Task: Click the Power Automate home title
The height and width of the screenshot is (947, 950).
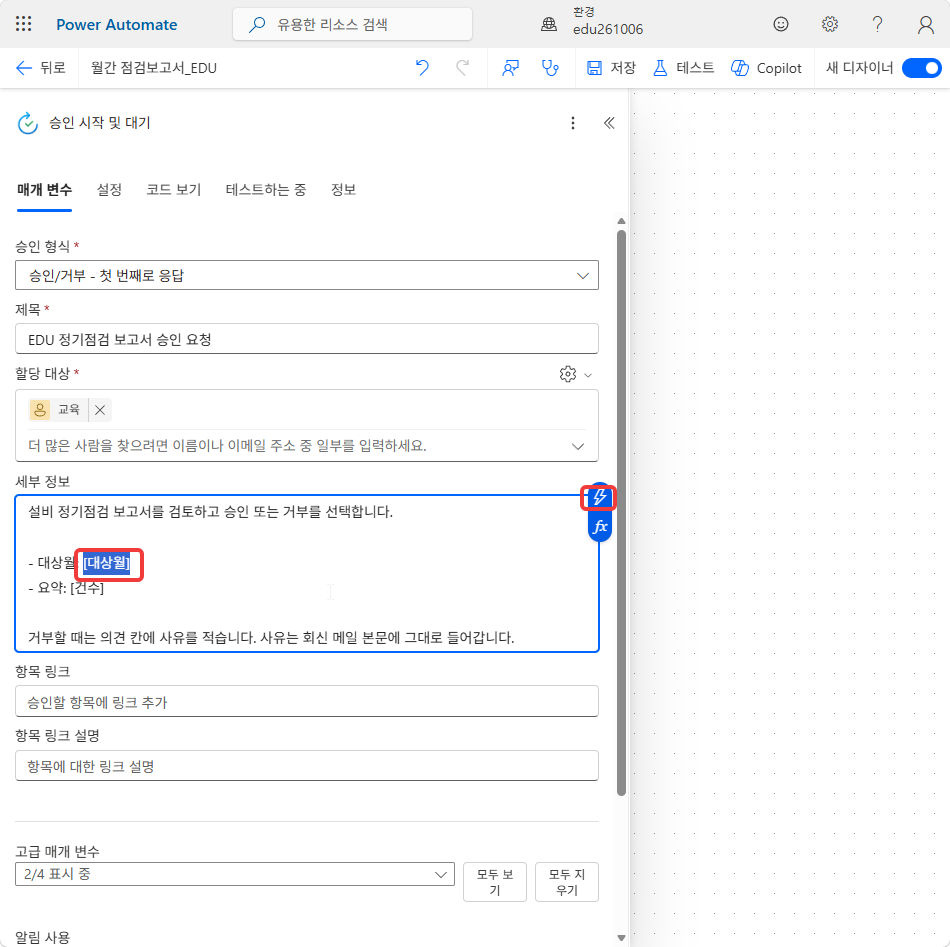Action: click(116, 25)
